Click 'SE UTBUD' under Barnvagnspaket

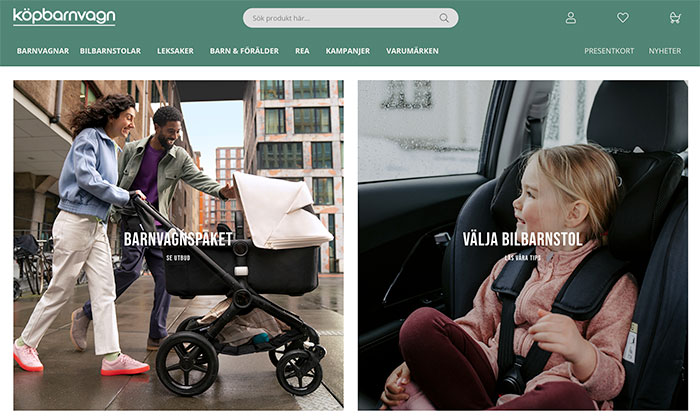[x=178, y=258]
